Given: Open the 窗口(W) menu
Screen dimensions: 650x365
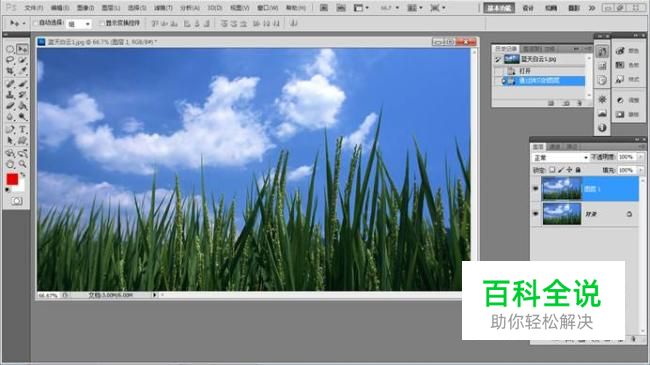Looking at the screenshot, I should point(267,8).
